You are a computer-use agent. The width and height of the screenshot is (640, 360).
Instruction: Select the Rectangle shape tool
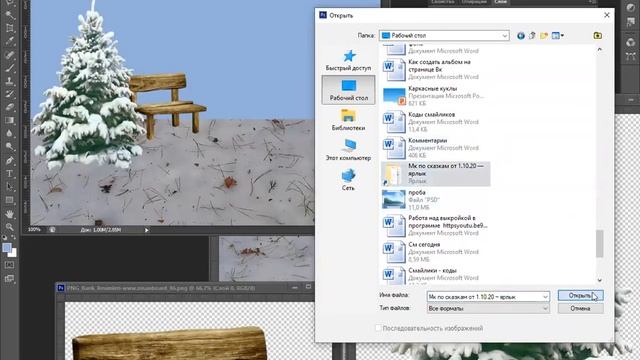(x=10, y=200)
